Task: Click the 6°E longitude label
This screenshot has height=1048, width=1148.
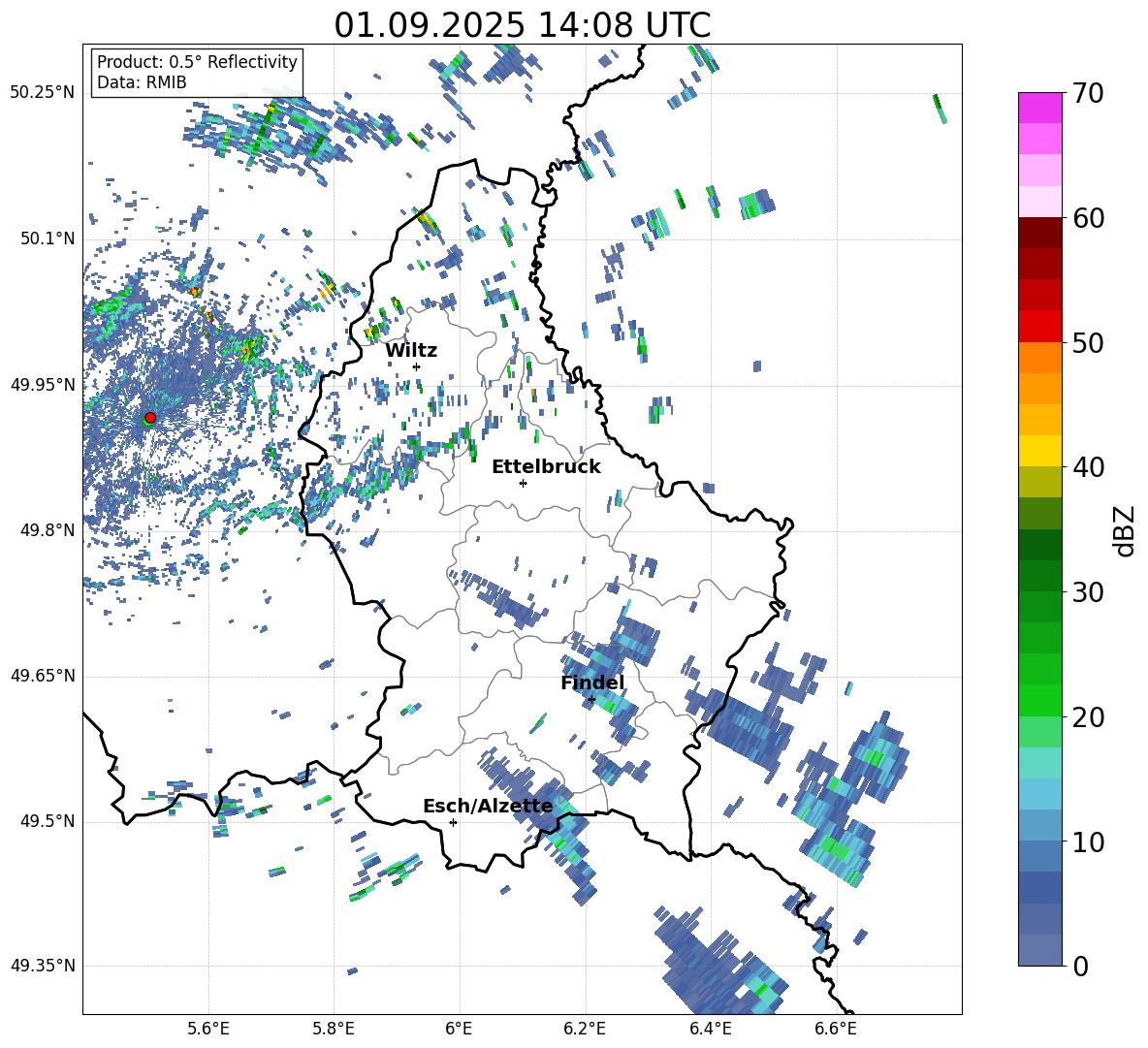Action: tap(459, 1029)
